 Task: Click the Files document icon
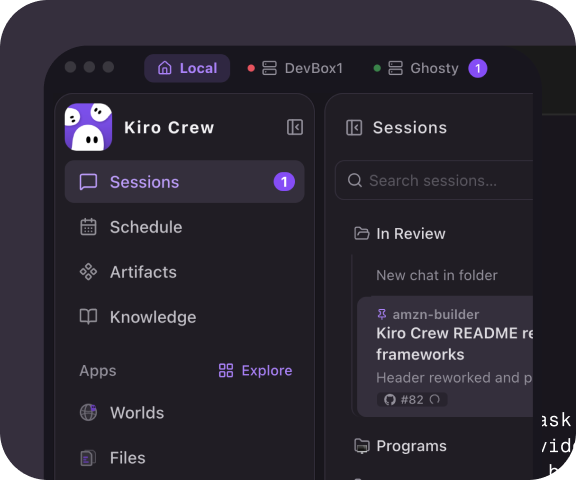(x=88, y=458)
